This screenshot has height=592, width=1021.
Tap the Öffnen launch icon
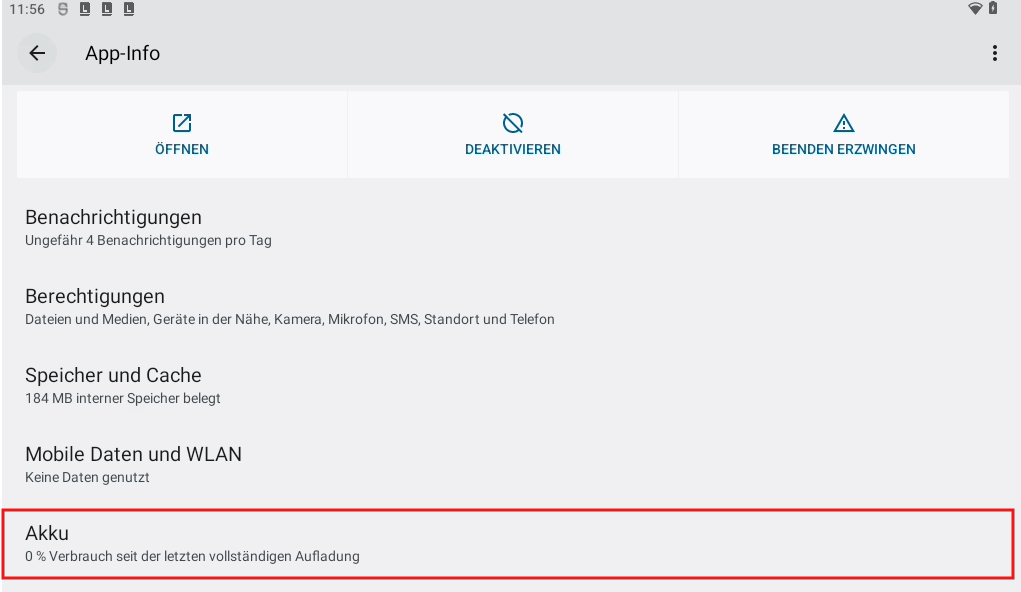[182, 123]
